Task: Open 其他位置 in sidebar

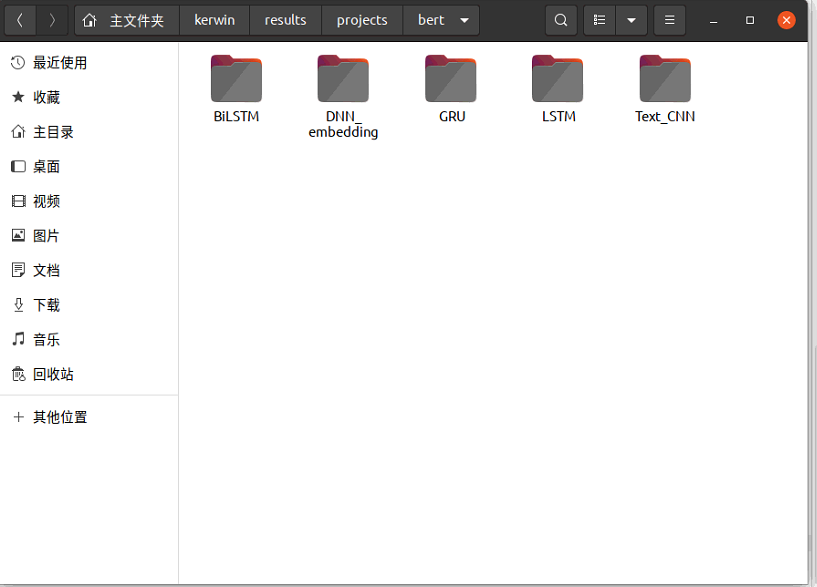Action: click(x=89, y=417)
